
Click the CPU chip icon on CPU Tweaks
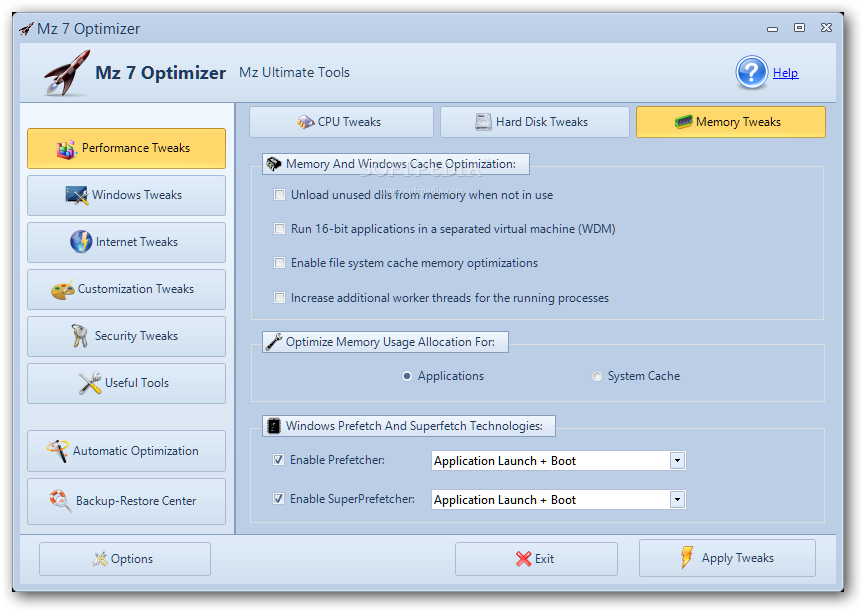pyautogui.click(x=306, y=122)
